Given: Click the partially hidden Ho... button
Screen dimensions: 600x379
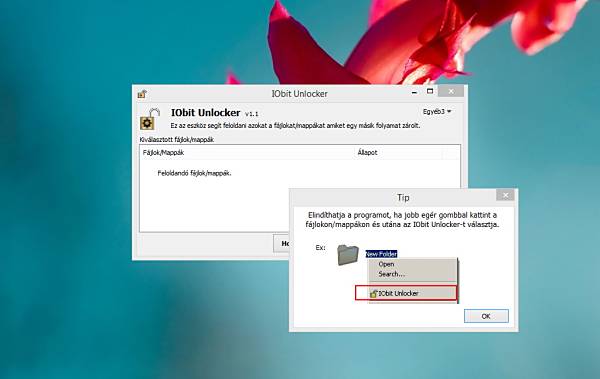Looking at the screenshot, I should pos(281,243).
